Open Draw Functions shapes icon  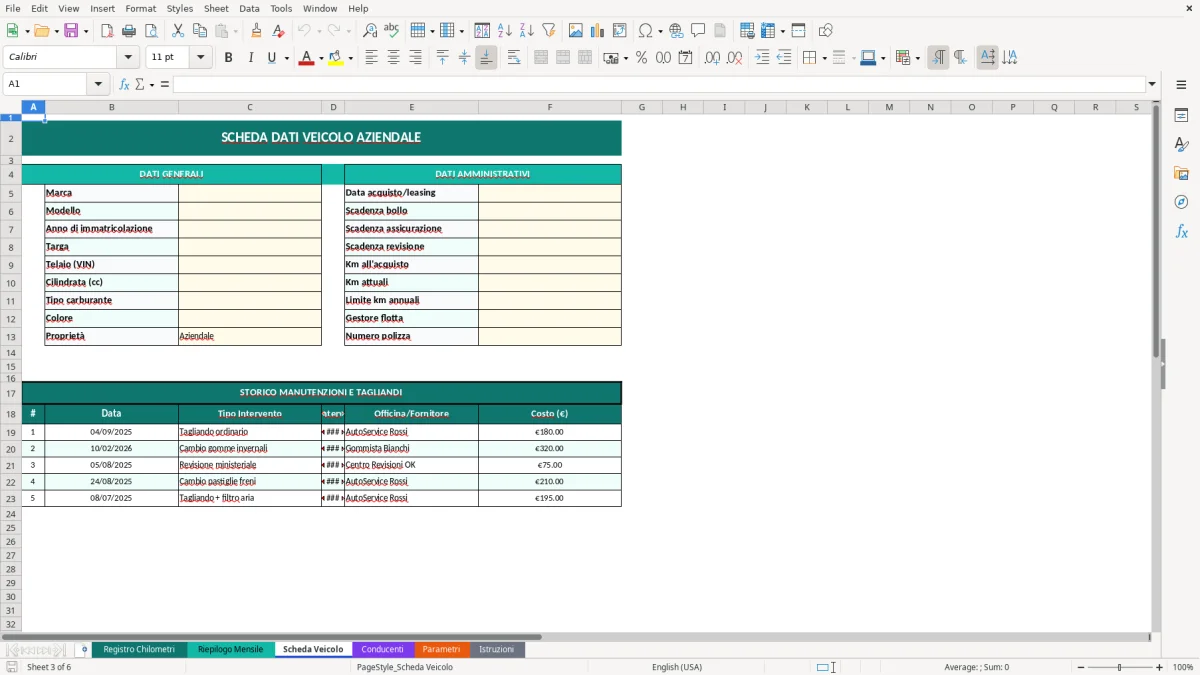coord(826,31)
